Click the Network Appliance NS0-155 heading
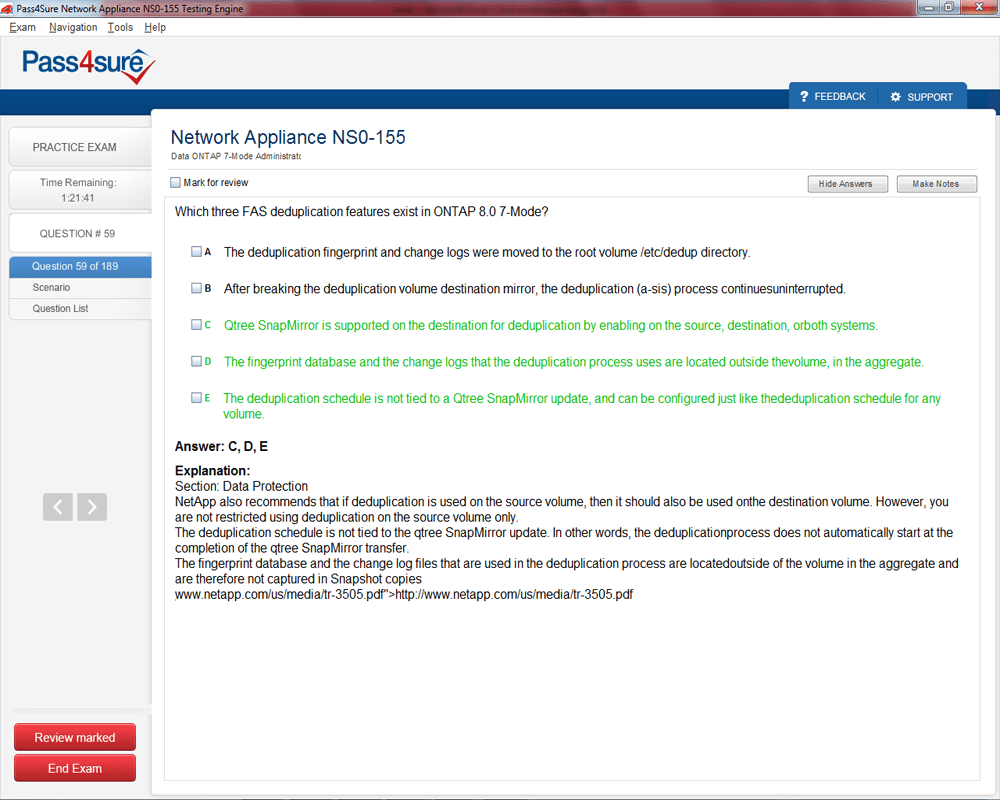Image resolution: width=1000 pixels, height=800 pixels. [x=288, y=137]
